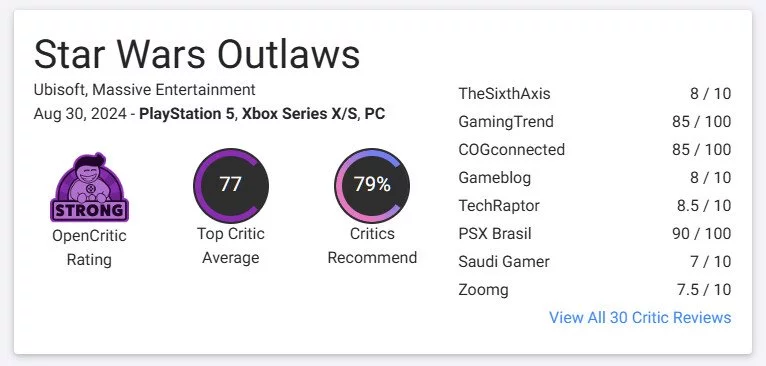This screenshot has width=766, height=366.
Task: Click the Critics Recommend caption
Action: pyautogui.click(x=372, y=245)
